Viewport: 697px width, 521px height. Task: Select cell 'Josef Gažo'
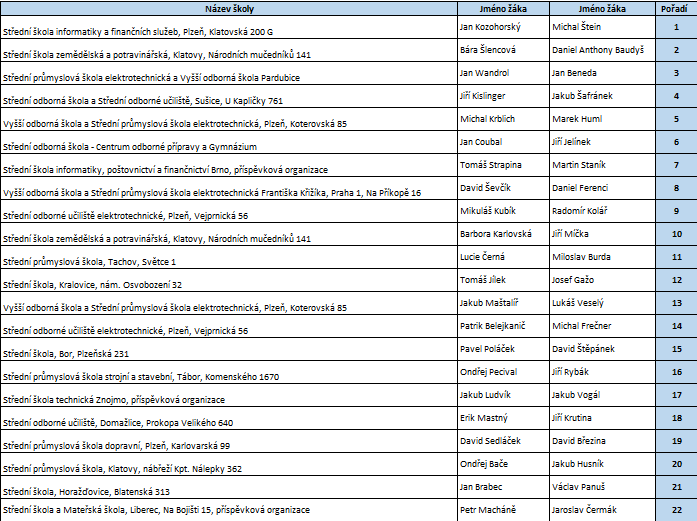click(x=602, y=281)
